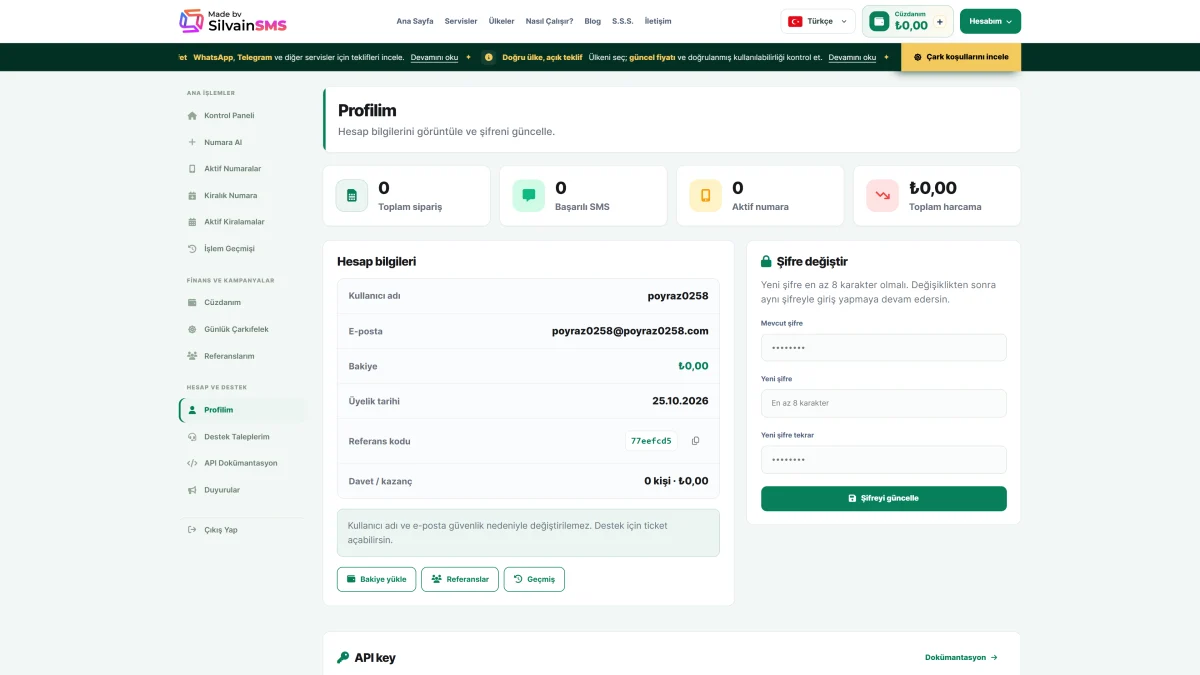Click the plus icon in header wallet
The image size is (1200, 675).
(939, 21)
